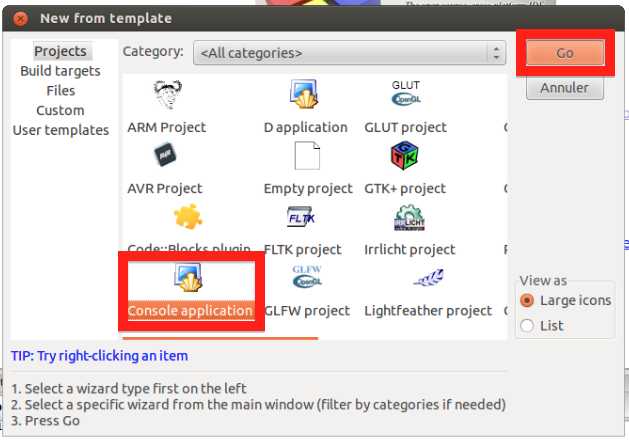Select the Console application icon

[188, 278]
